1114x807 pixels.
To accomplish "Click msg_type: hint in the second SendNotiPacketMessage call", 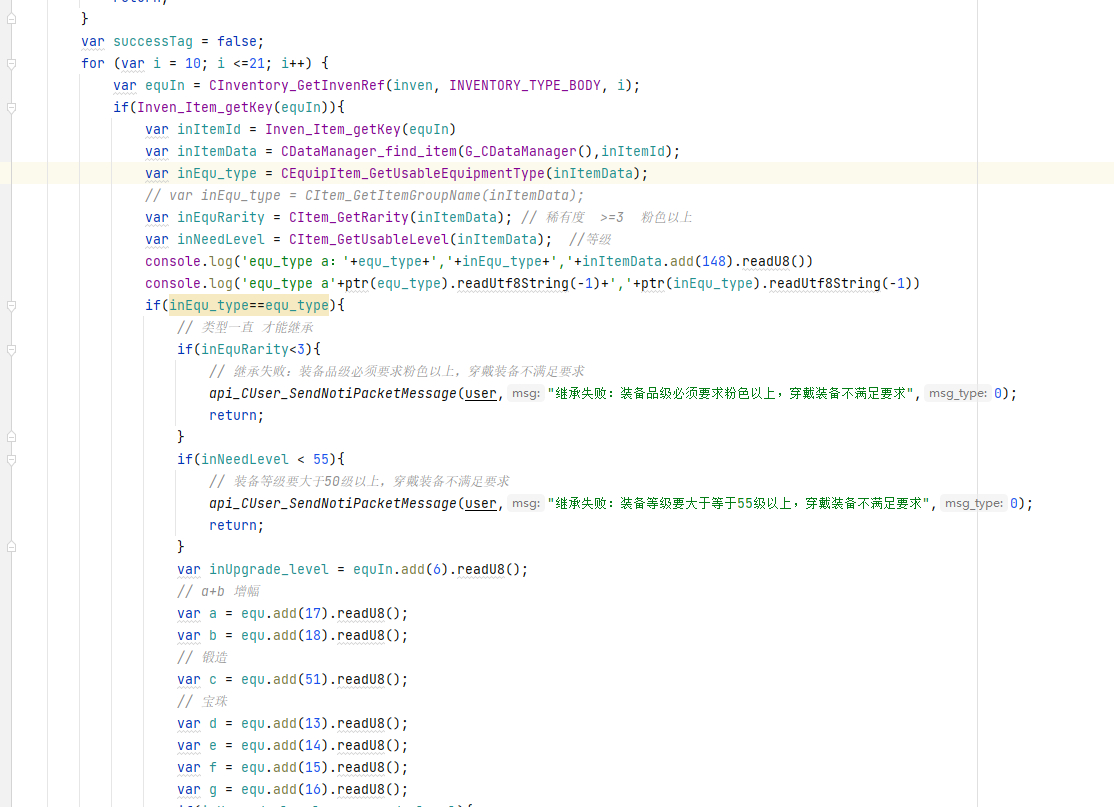I will [973, 504].
